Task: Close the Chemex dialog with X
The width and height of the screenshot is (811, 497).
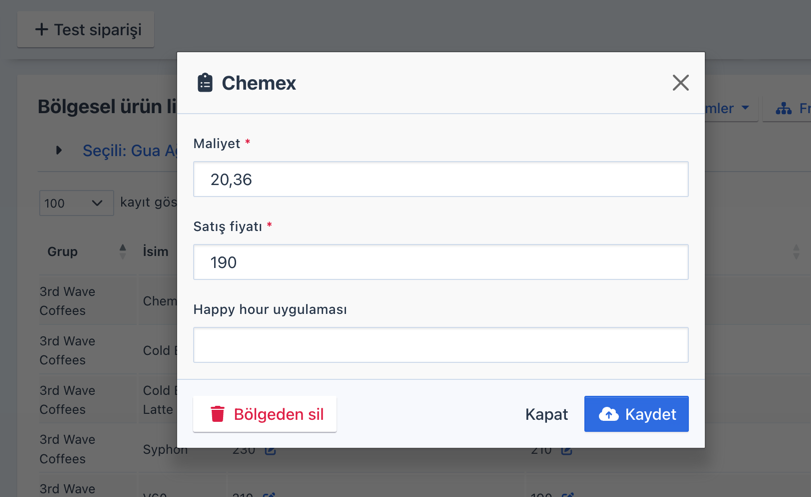Action: [x=680, y=83]
